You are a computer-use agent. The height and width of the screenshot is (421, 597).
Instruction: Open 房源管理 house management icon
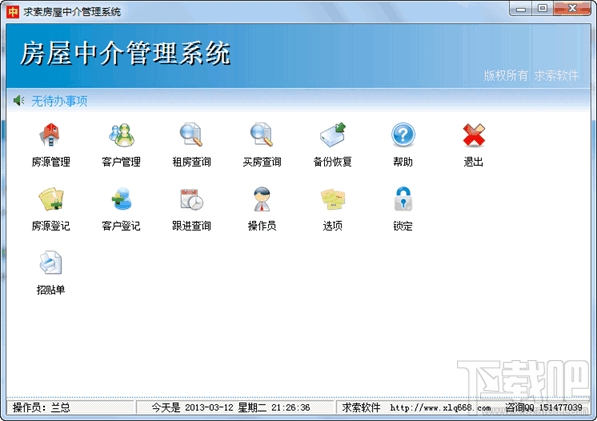50,135
